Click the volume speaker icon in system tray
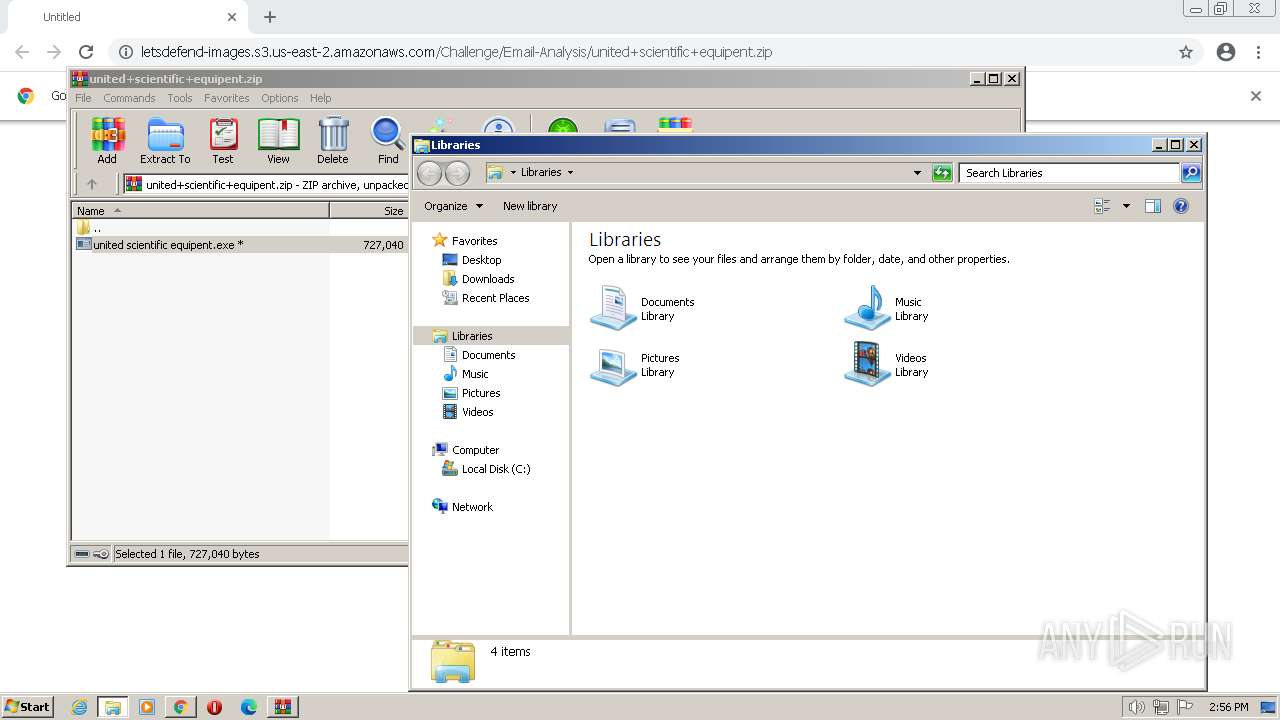Viewport: 1280px width, 720px height. point(1137,707)
